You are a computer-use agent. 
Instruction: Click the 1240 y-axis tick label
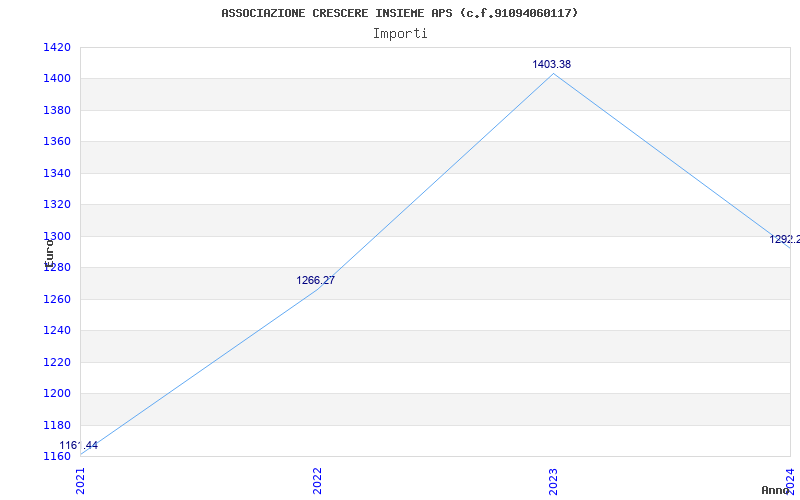coord(57,331)
